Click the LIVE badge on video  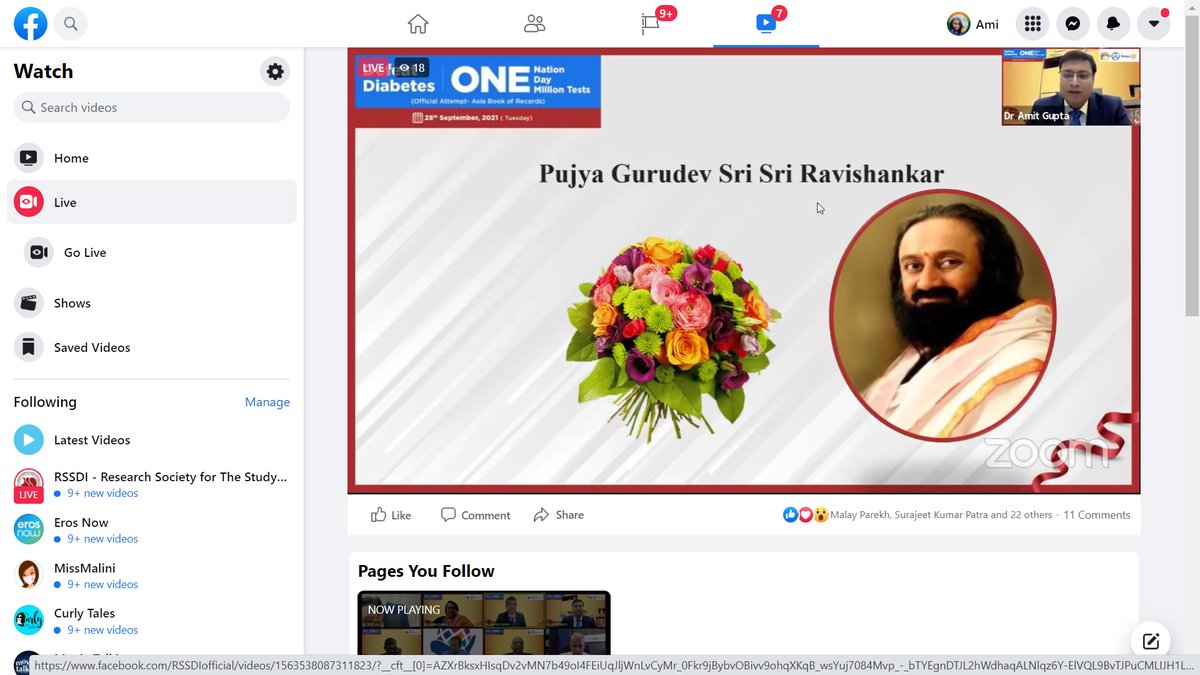tap(373, 68)
